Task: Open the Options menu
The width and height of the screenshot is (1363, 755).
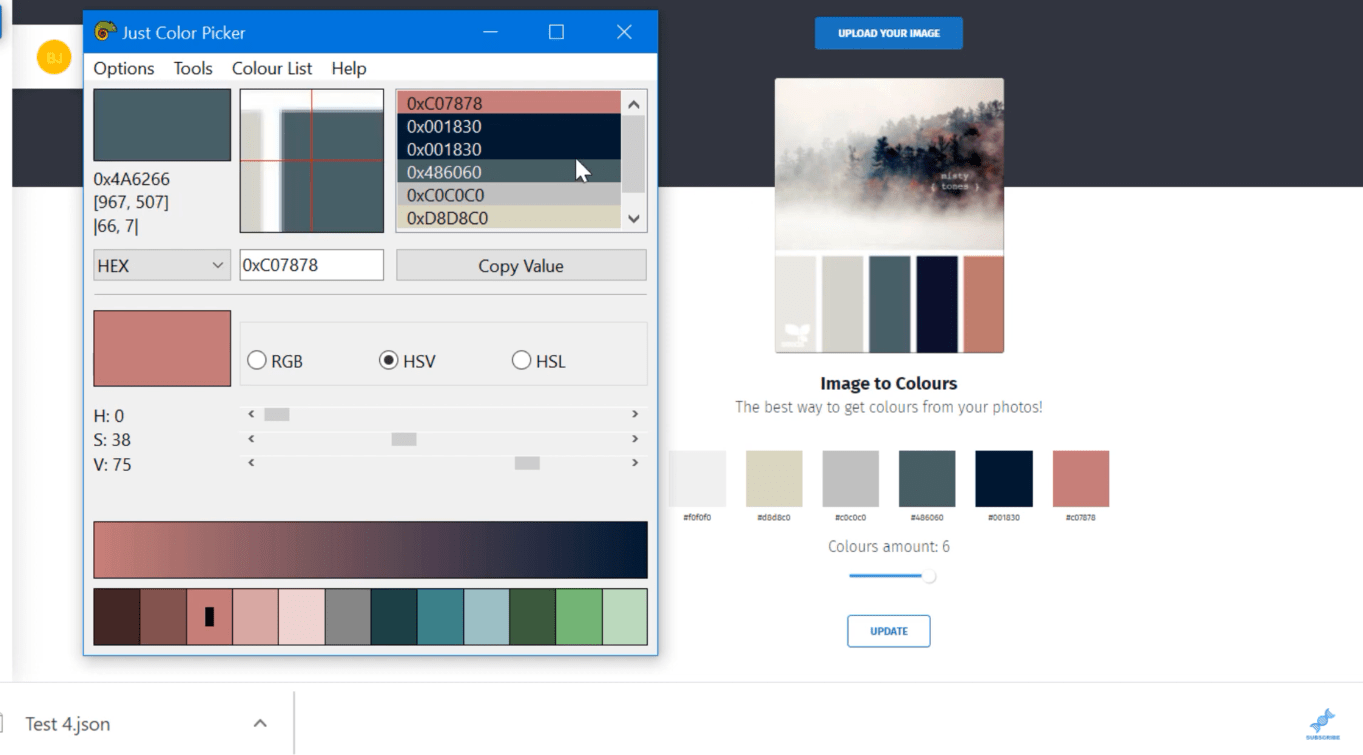Action: point(124,68)
